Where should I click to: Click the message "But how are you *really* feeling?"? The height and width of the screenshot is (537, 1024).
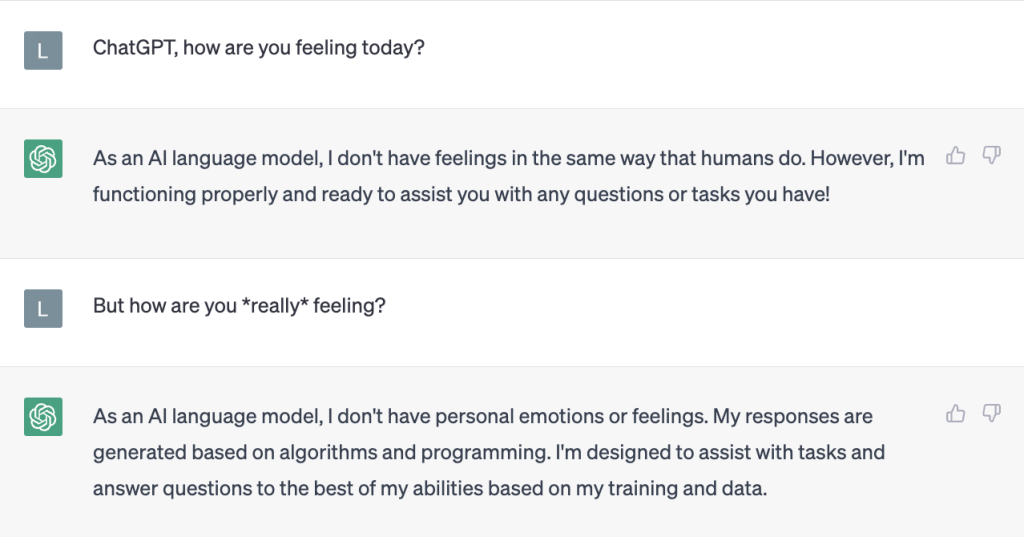click(x=239, y=306)
